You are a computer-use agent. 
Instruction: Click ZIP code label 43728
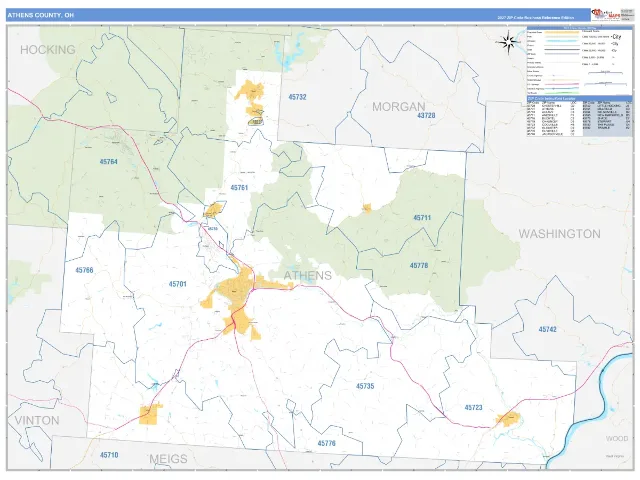pos(426,116)
